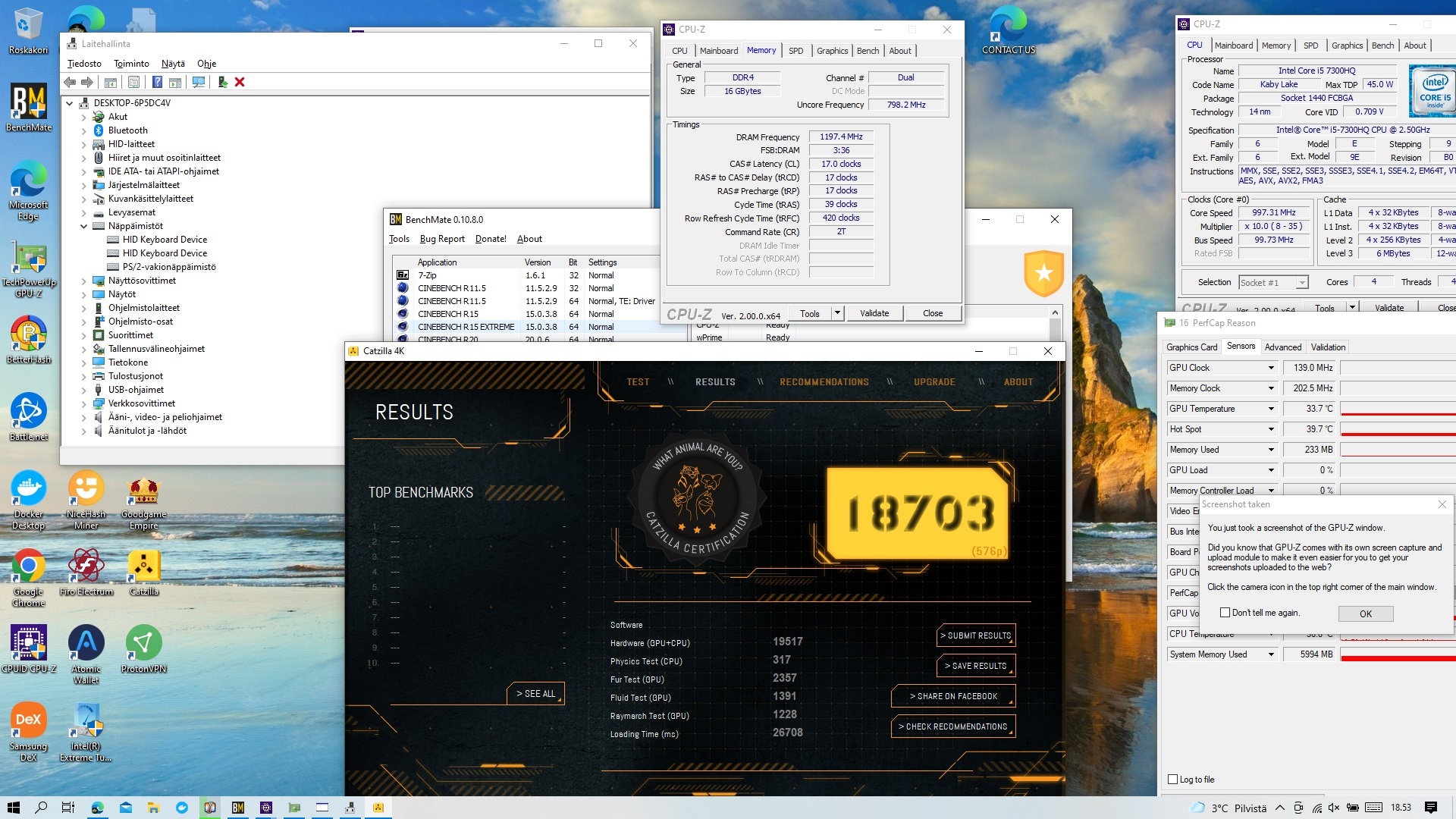Enable the Log to file checkbox in GPU-Z
This screenshot has height=819, width=1456.
click(x=1173, y=779)
